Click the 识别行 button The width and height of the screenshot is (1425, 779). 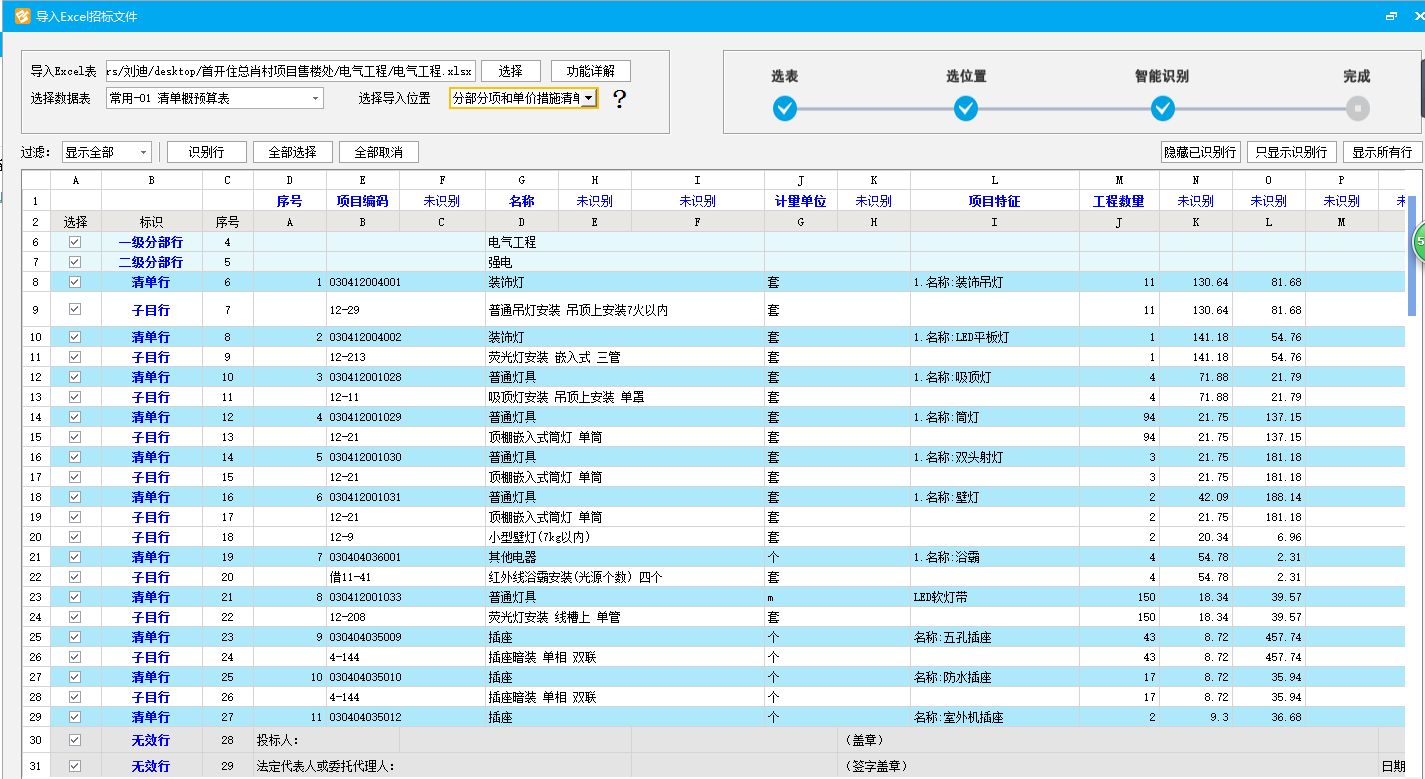coord(206,152)
